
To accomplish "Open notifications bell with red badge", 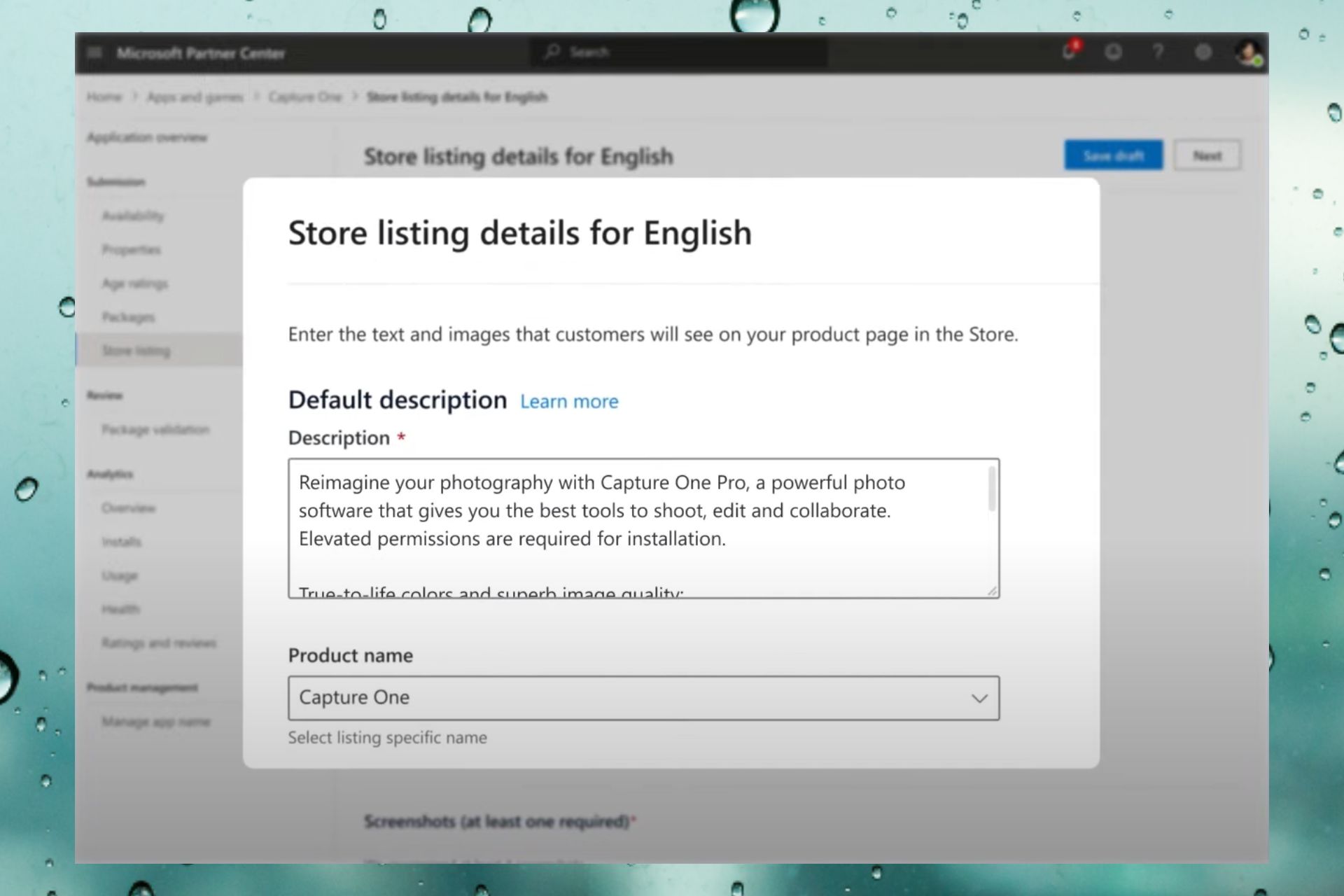I will pos(1070,51).
